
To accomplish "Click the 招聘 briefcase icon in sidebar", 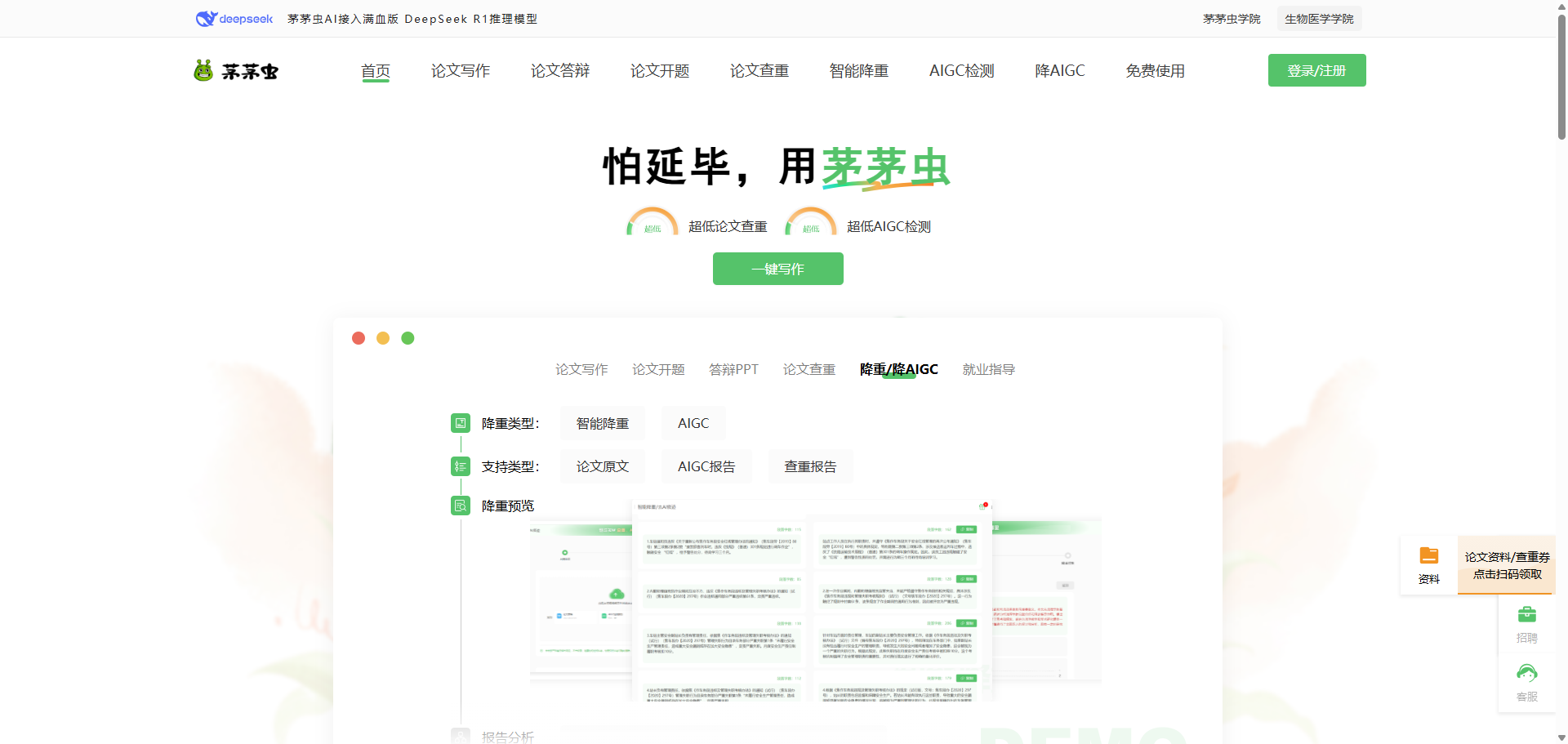I will pos(1527,615).
